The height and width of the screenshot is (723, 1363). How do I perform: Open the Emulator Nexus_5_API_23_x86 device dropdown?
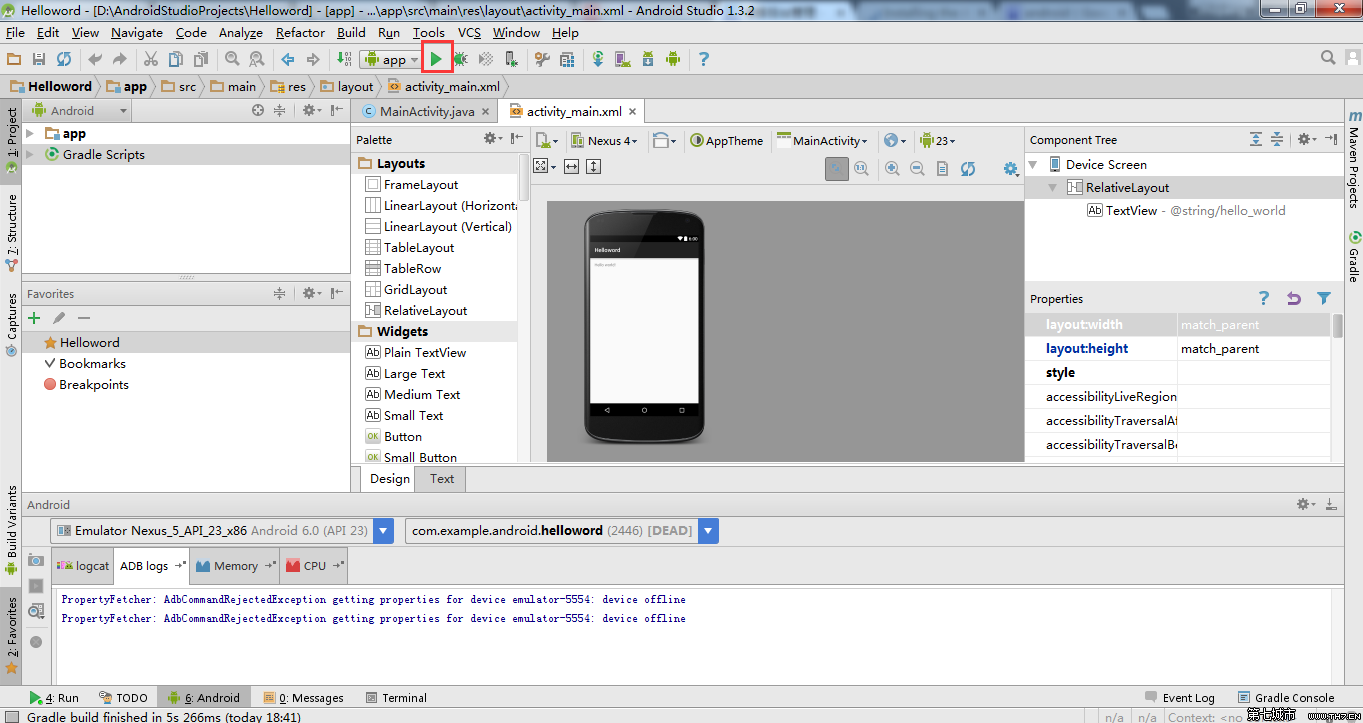coord(383,530)
